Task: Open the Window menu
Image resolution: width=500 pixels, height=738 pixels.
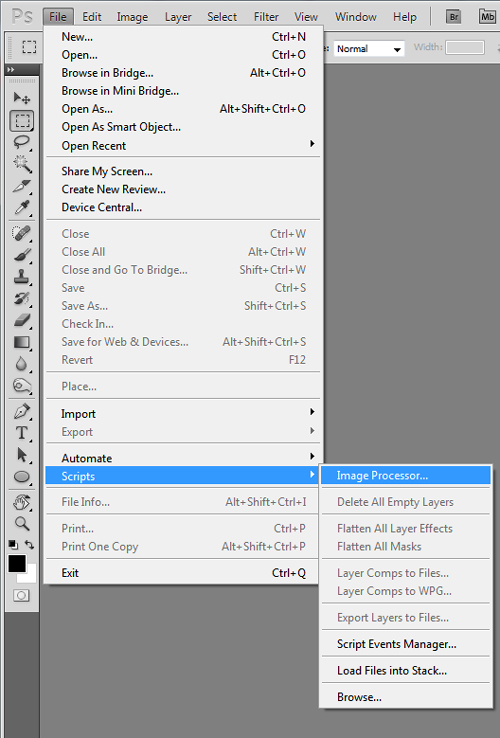Action: (x=356, y=17)
